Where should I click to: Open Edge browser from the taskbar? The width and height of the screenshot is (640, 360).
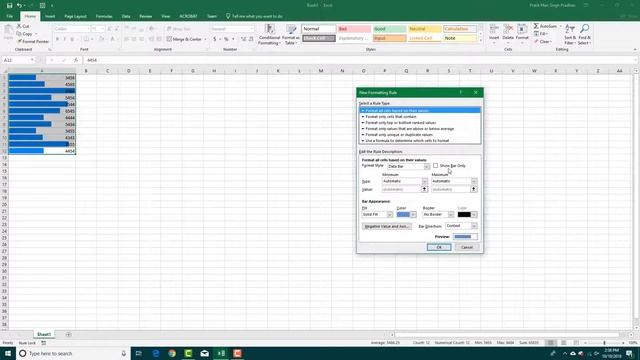(156, 353)
